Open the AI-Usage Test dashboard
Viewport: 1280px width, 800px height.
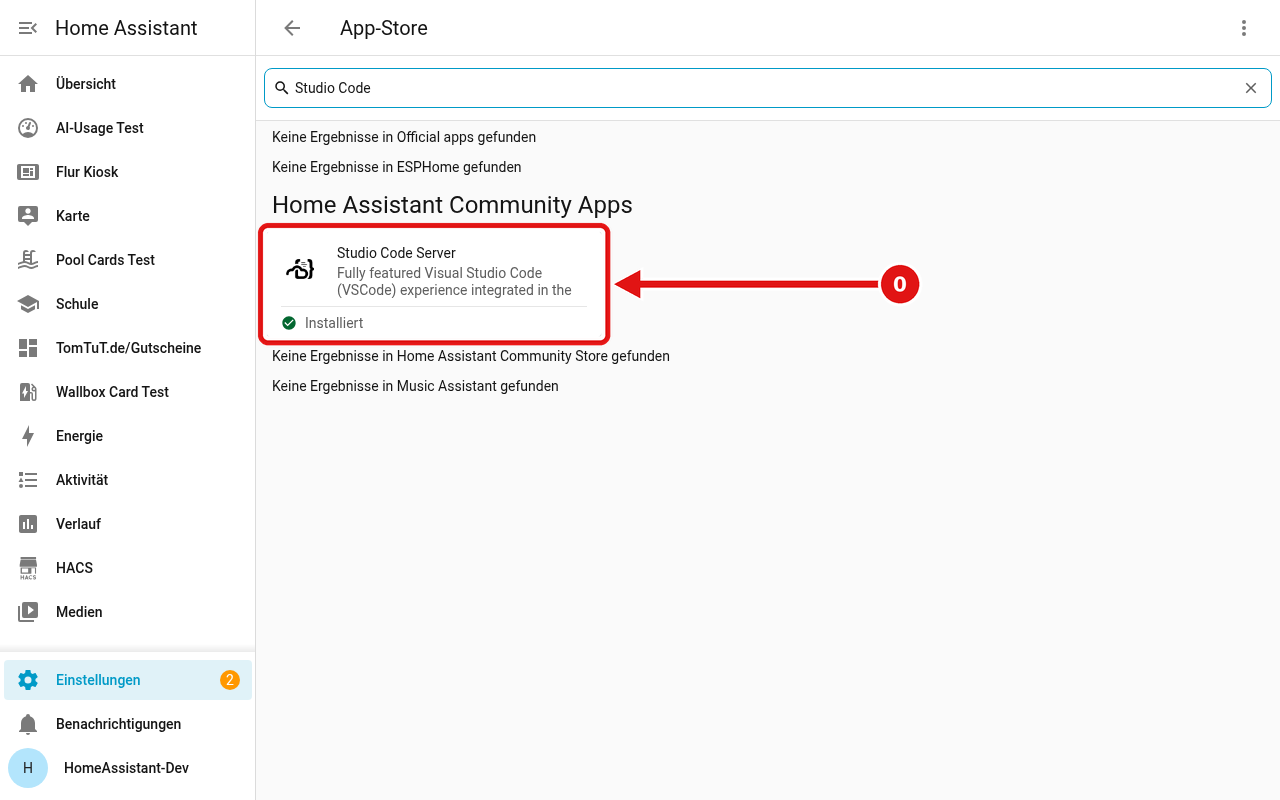(x=128, y=128)
